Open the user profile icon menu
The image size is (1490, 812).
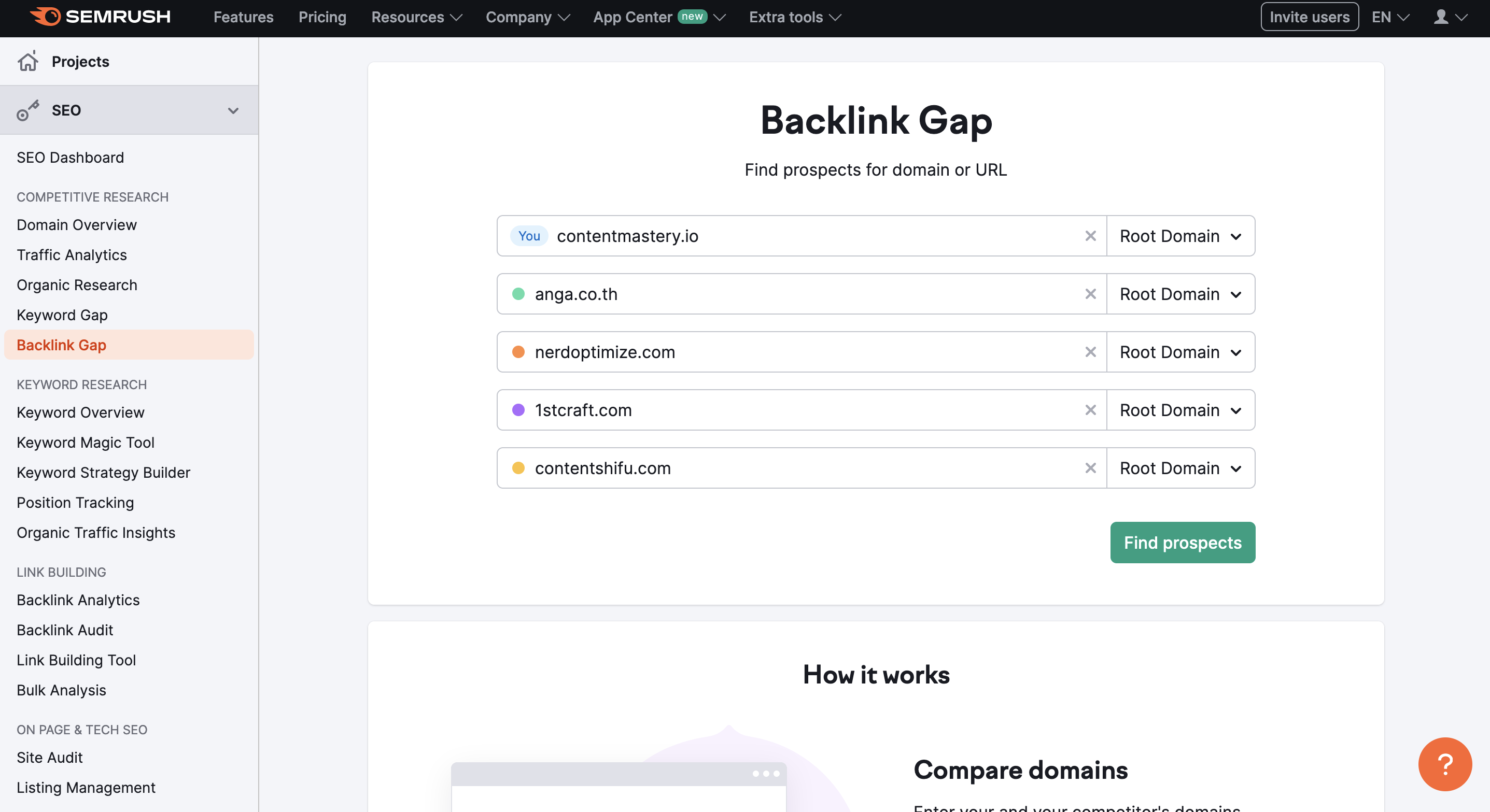(1450, 17)
